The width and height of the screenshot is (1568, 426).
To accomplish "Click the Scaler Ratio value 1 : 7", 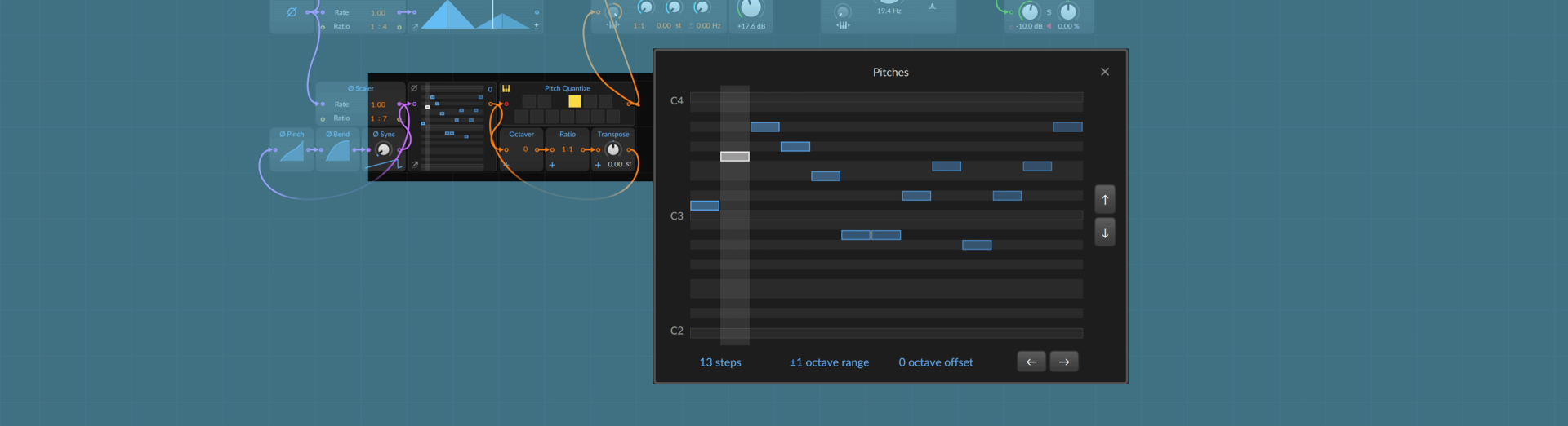I will [379, 118].
